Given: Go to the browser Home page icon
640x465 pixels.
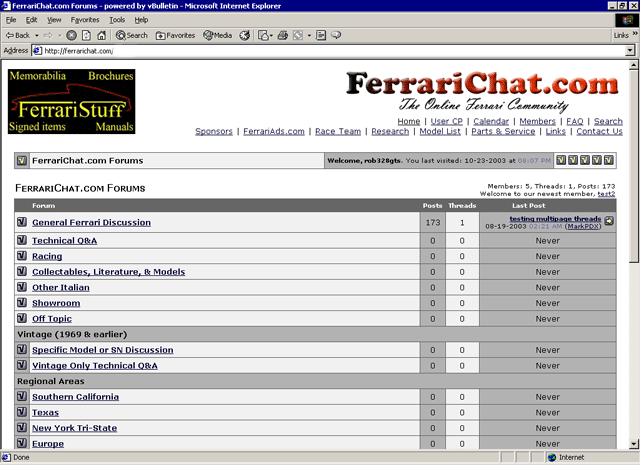Looking at the screenshot, I should point(102,36).
